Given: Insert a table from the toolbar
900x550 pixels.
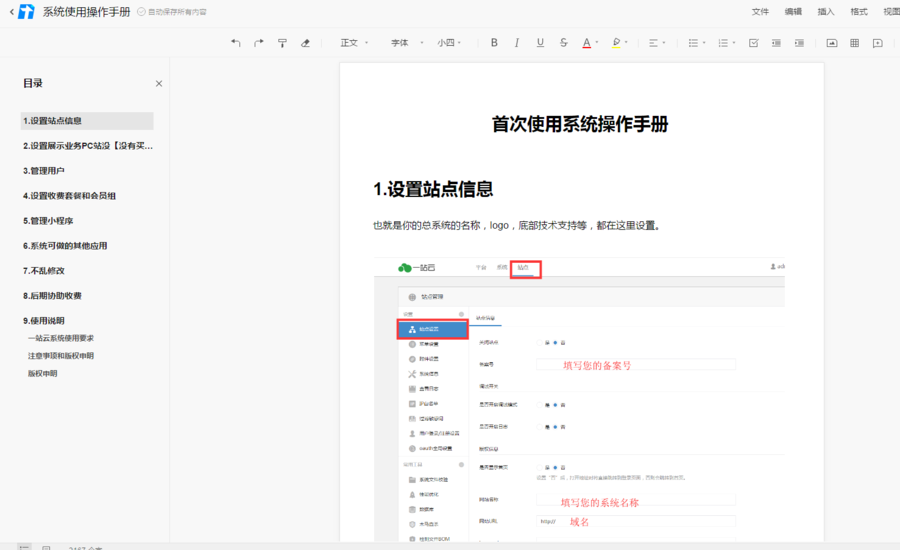Looking at the screenshot, I should point(854,43).
